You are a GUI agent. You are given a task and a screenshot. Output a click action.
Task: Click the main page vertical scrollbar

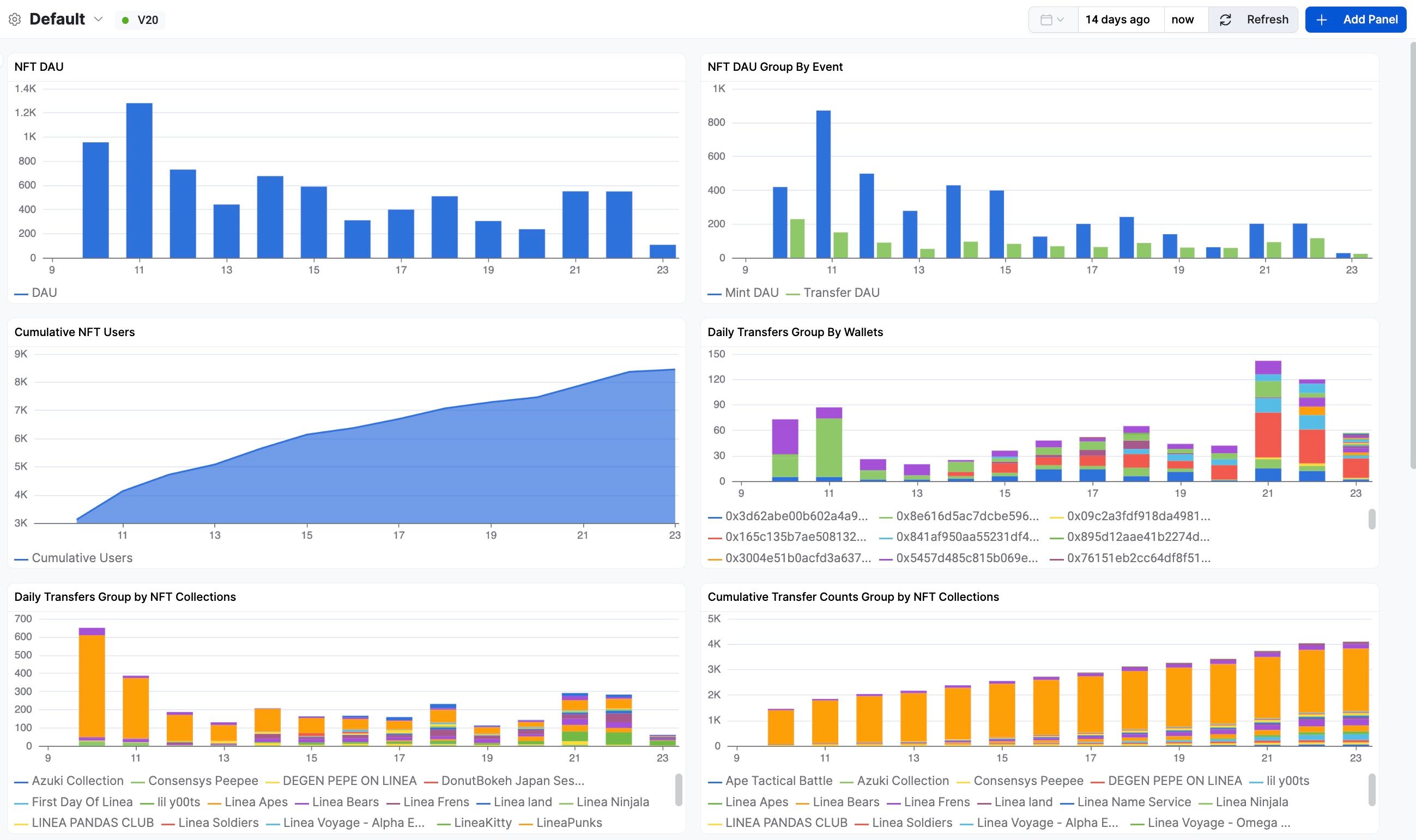point(1412,255)
